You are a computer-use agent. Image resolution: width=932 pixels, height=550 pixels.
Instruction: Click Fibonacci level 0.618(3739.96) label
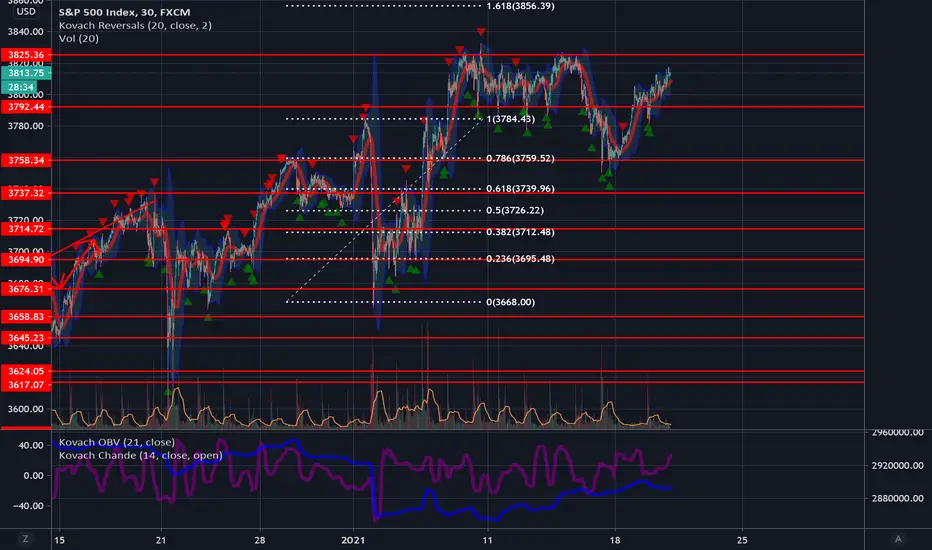(520, 188)
